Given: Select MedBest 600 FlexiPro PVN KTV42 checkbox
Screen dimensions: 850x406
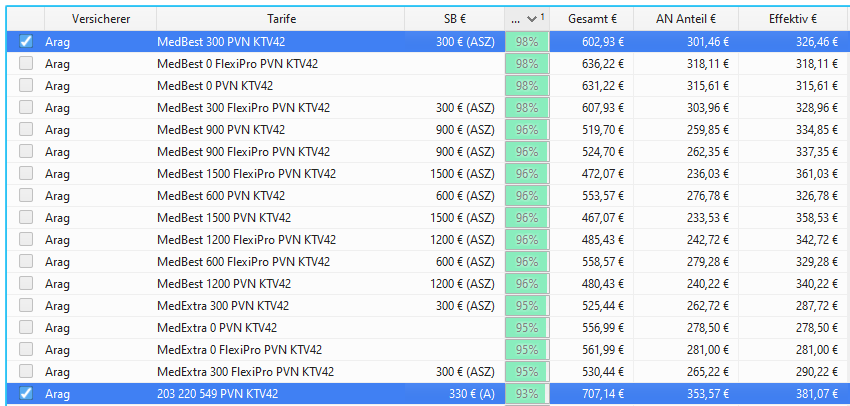Looking at the screenshot, I should 25,261.
